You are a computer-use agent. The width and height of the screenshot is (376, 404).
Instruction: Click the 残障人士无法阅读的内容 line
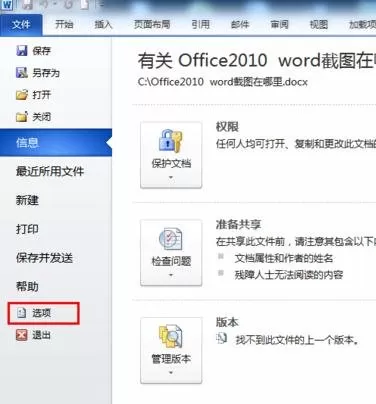pos(289,275)
